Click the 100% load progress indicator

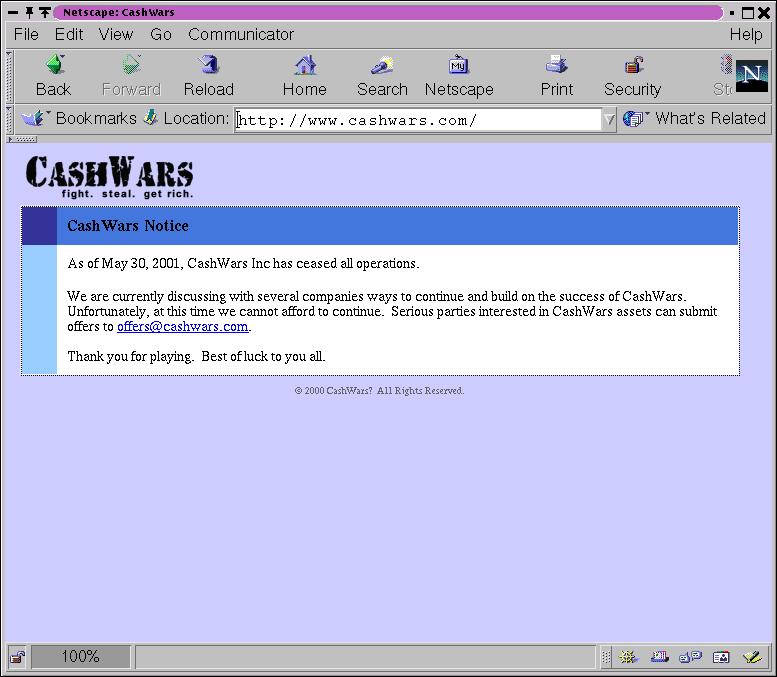[x=81, y=657]
